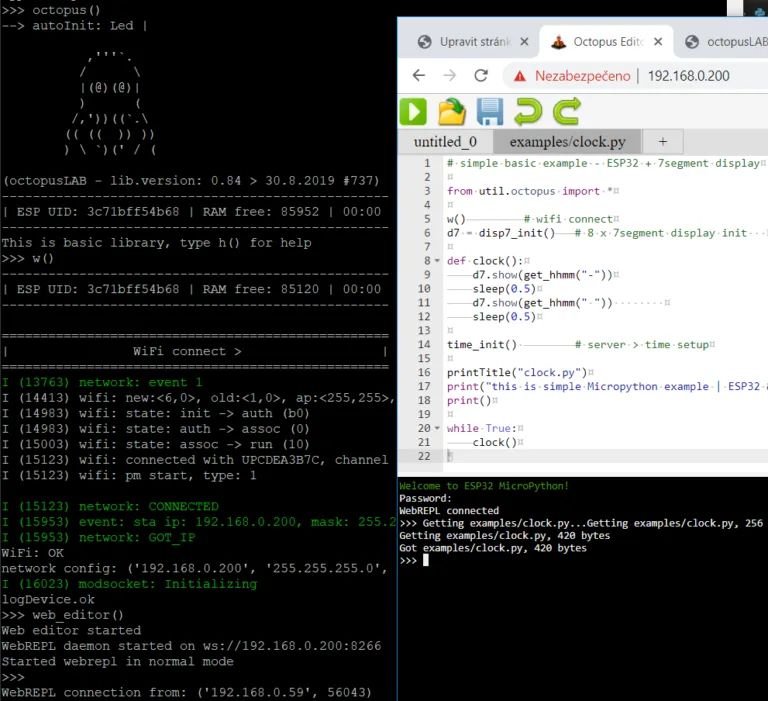Viewport: 768px width, 701px height.
Task: Click the from util.octopus import line
Action: (x=532, y=191)
